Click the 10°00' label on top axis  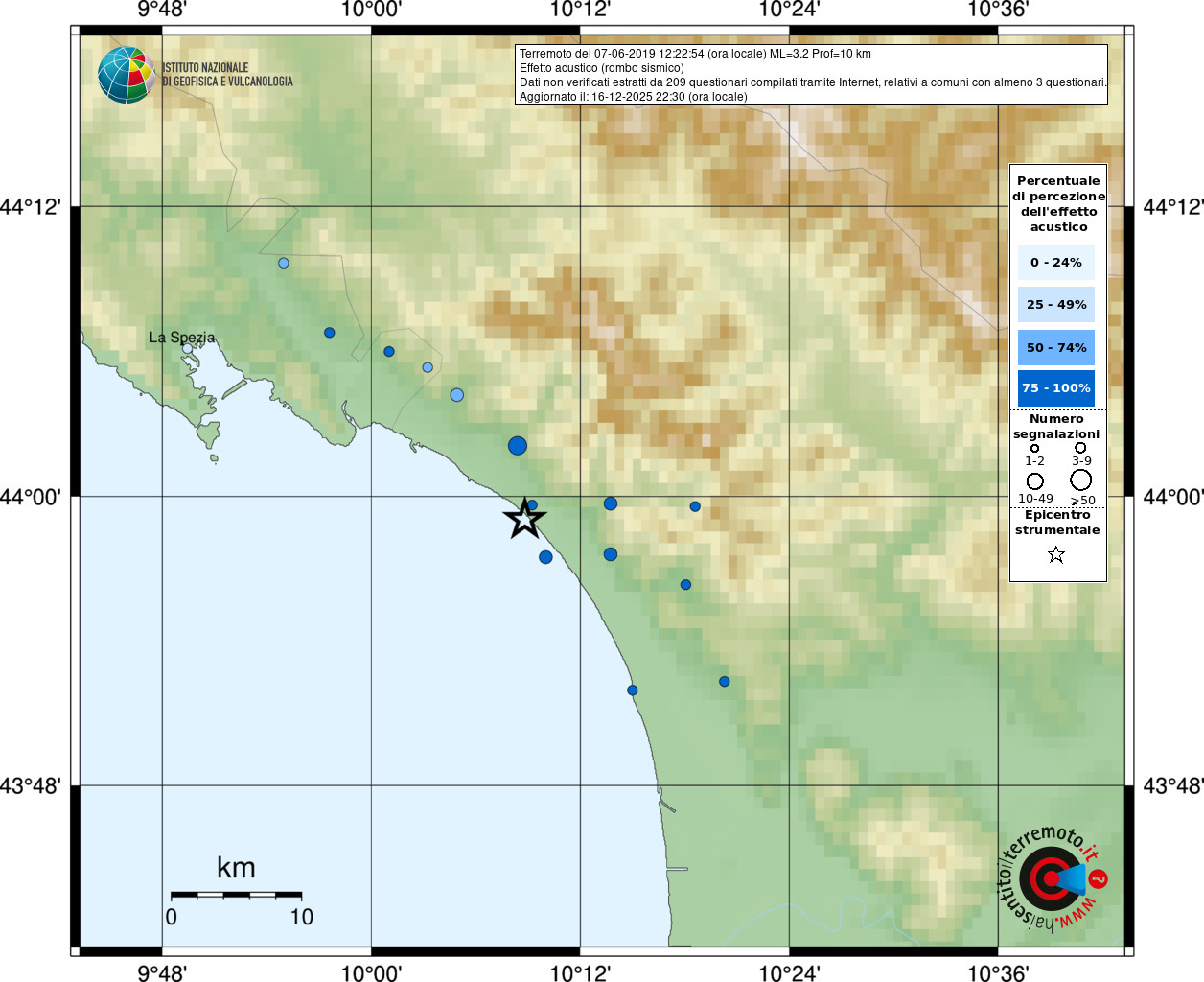pos(371,10)
